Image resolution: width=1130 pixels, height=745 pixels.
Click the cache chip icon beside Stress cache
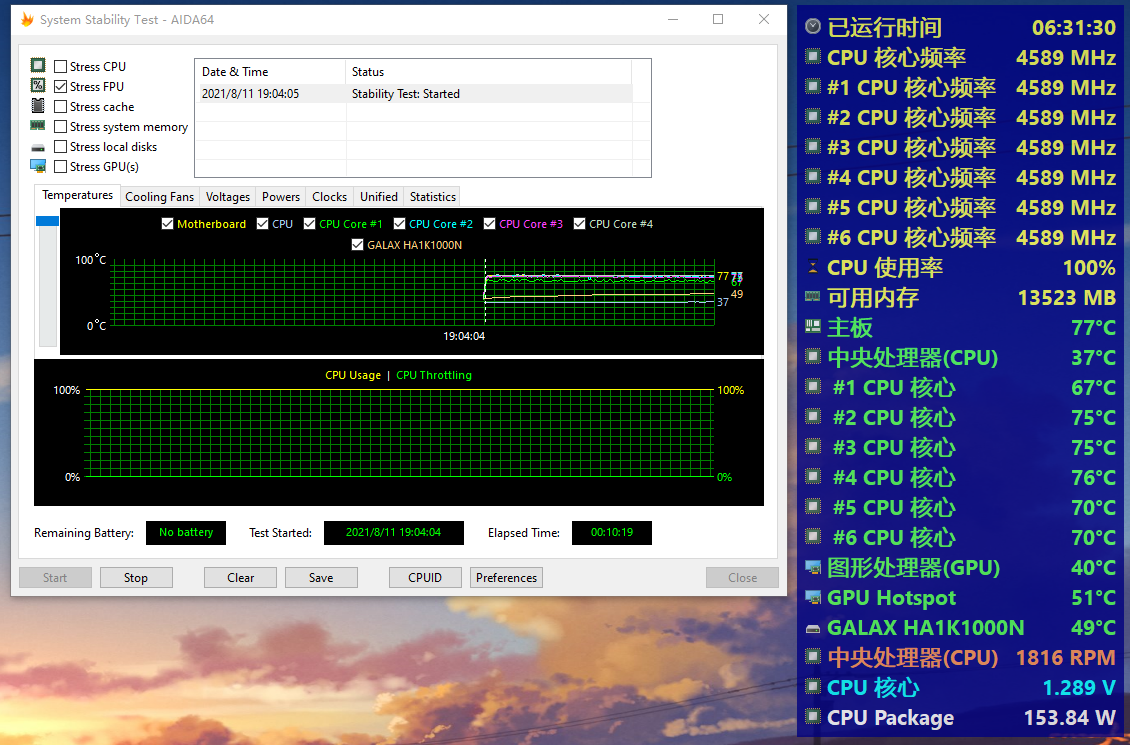38,106
